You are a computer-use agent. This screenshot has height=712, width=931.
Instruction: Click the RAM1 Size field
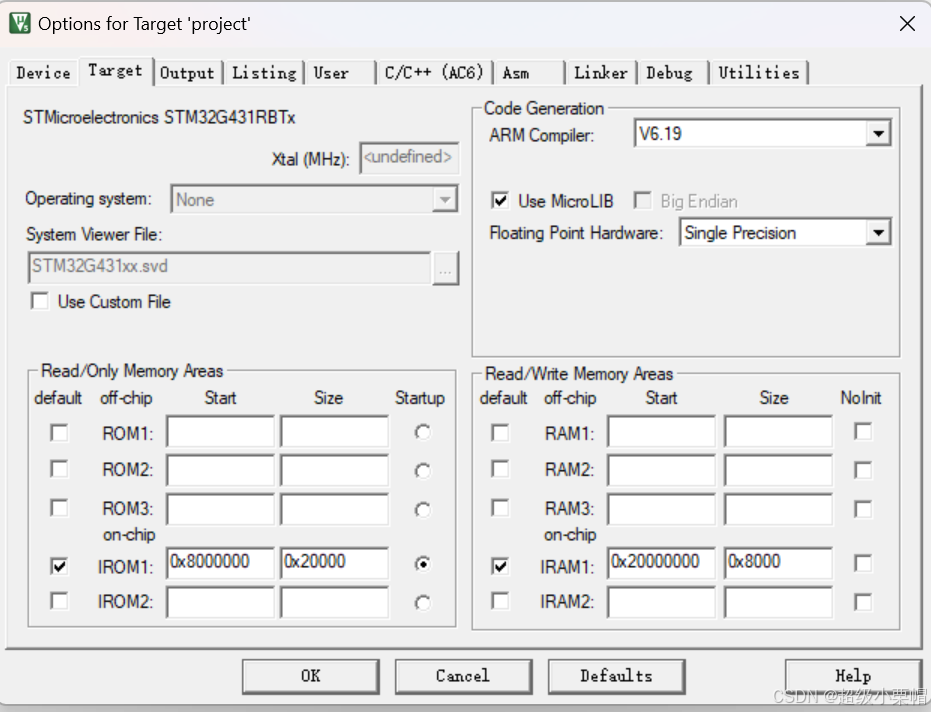(x=778, y=432)
